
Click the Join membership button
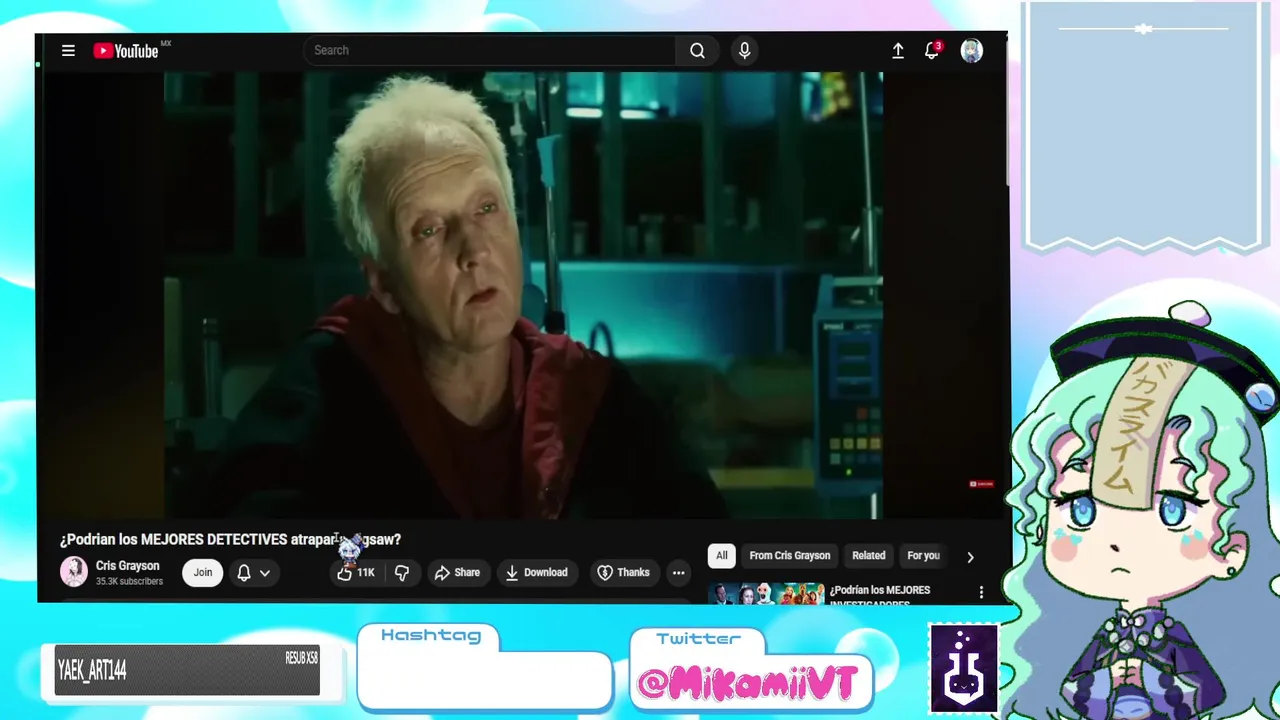click(203, 572)
